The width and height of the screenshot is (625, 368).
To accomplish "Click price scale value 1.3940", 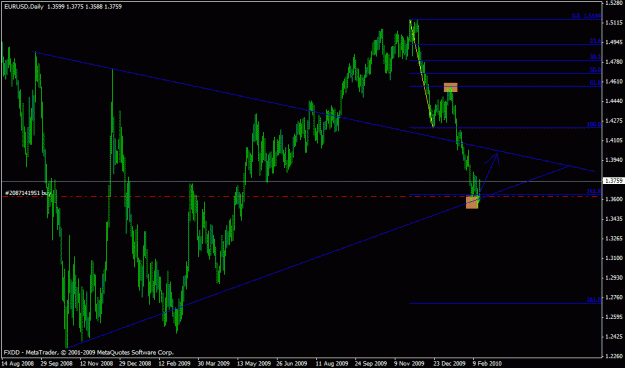I will point(614,160).
